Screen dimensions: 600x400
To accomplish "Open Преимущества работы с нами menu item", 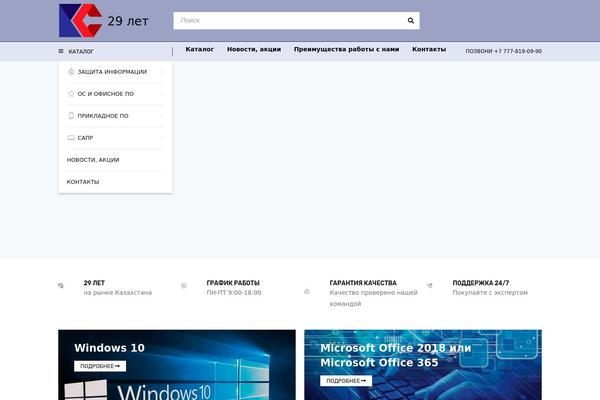I will pyautogui.click(x=346, y=49).
